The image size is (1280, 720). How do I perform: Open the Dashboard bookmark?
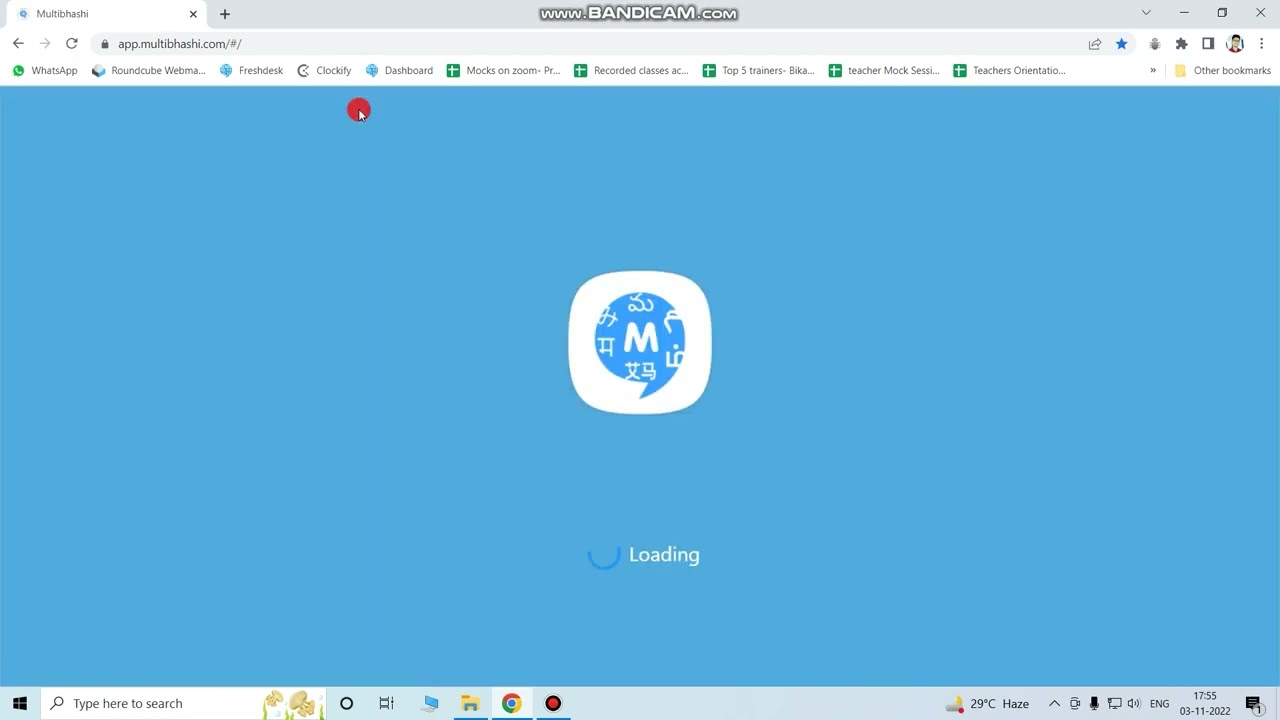[399, 71]
